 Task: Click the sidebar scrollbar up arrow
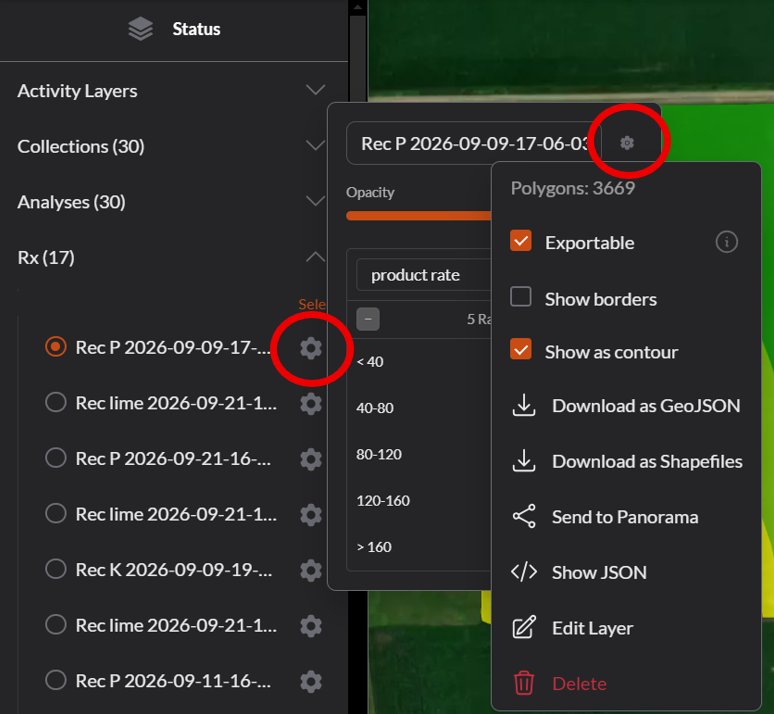[x=357, y=7]
